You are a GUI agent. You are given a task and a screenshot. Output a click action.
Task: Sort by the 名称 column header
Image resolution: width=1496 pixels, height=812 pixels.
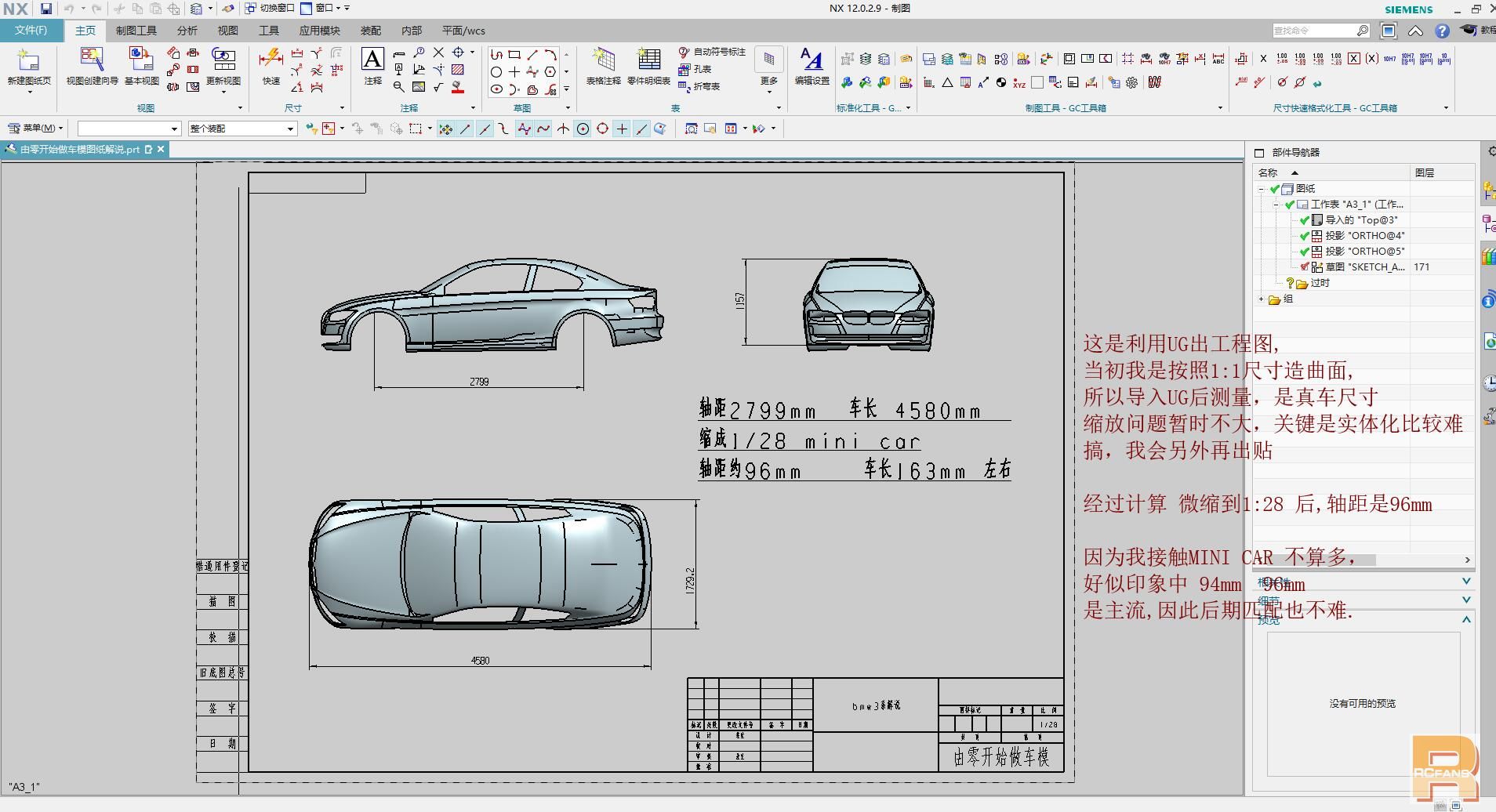coord(1331,172)
